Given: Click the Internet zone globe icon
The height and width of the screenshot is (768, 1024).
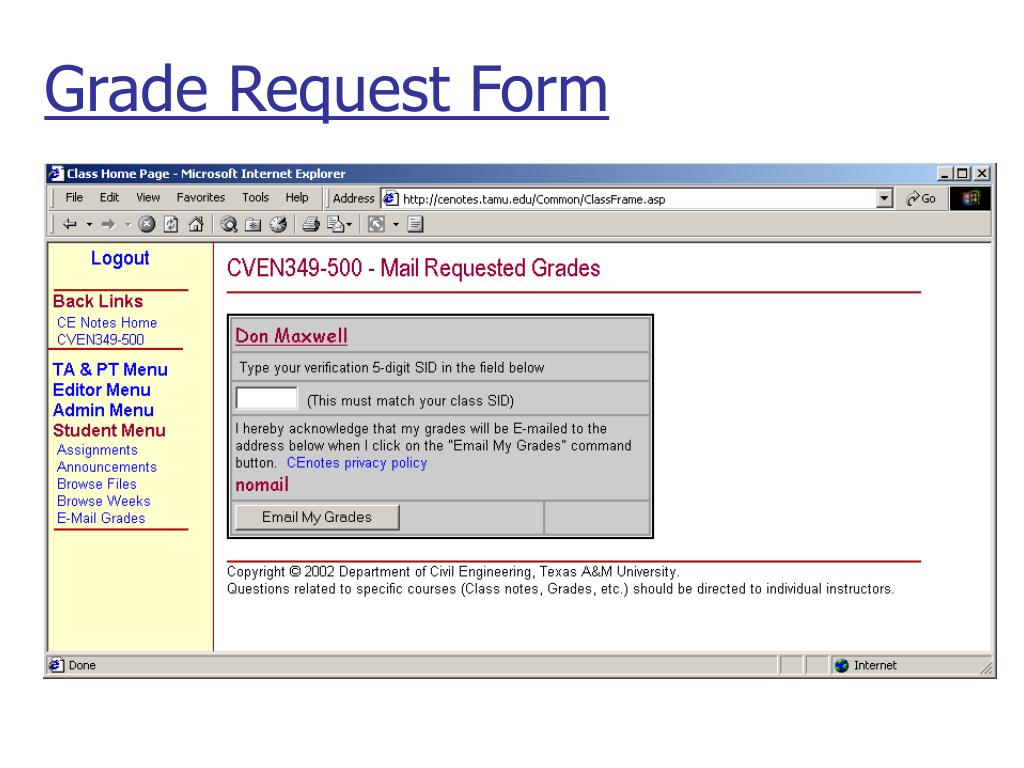Looking at the screenshot, I should click(x=842, y=665).
